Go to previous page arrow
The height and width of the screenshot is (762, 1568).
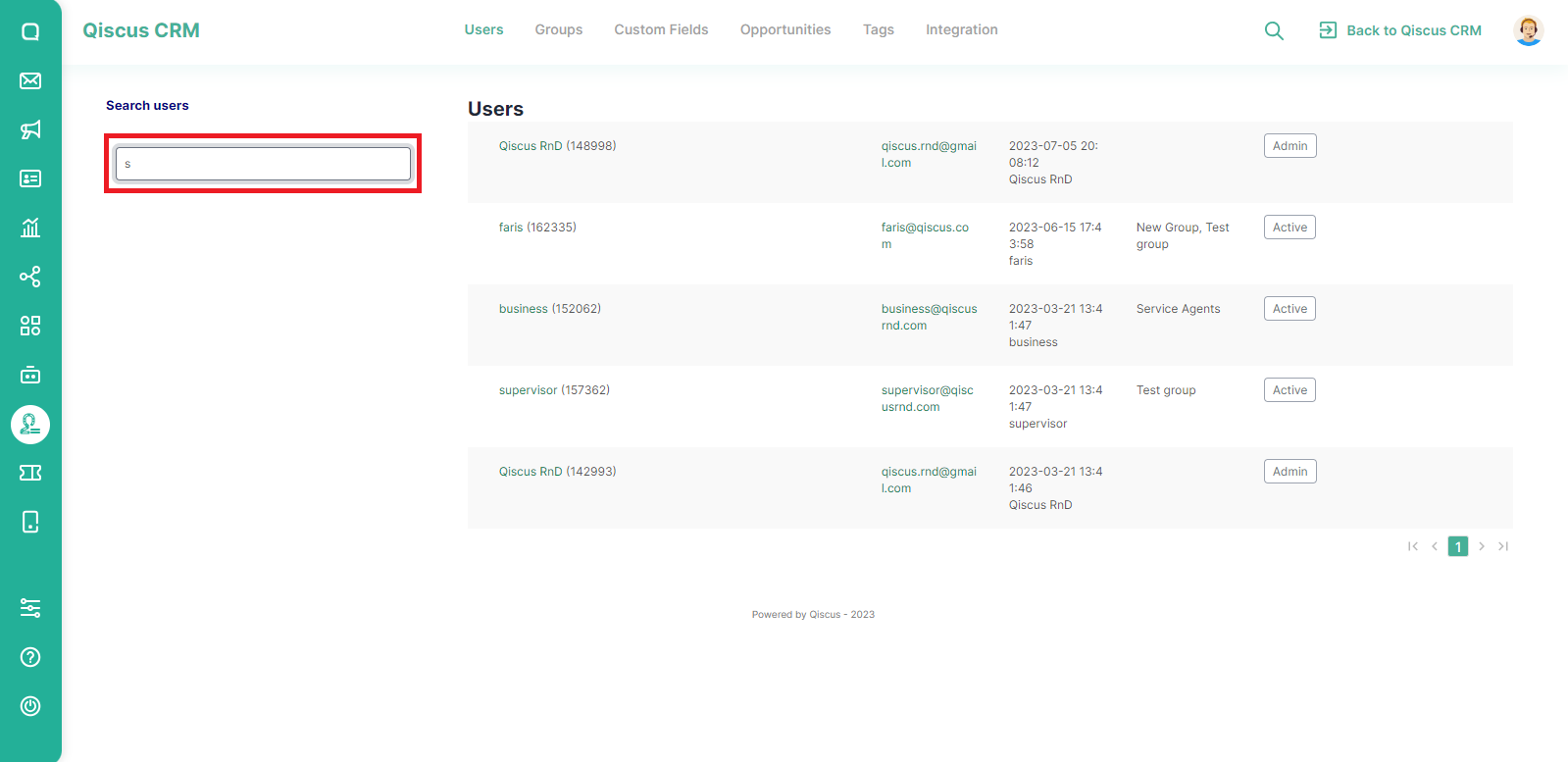click(x=1435, y=546)
